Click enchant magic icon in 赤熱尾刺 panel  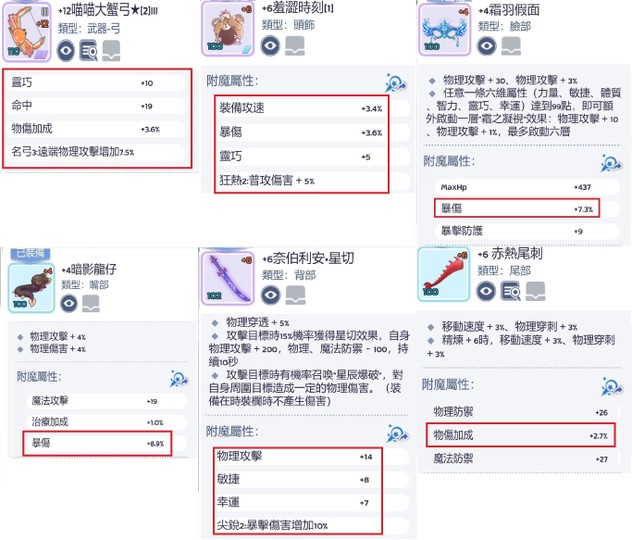[612, 387]
